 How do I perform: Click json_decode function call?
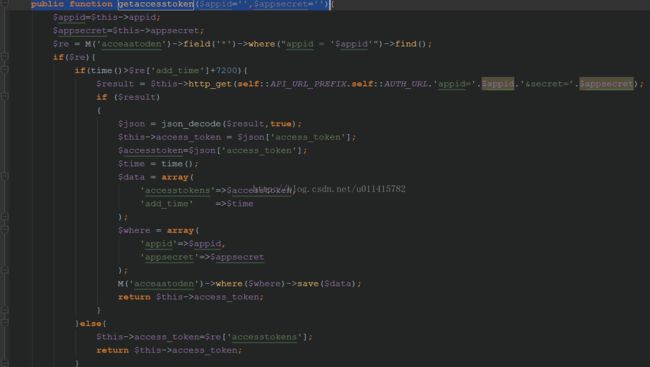pos(191,124)
